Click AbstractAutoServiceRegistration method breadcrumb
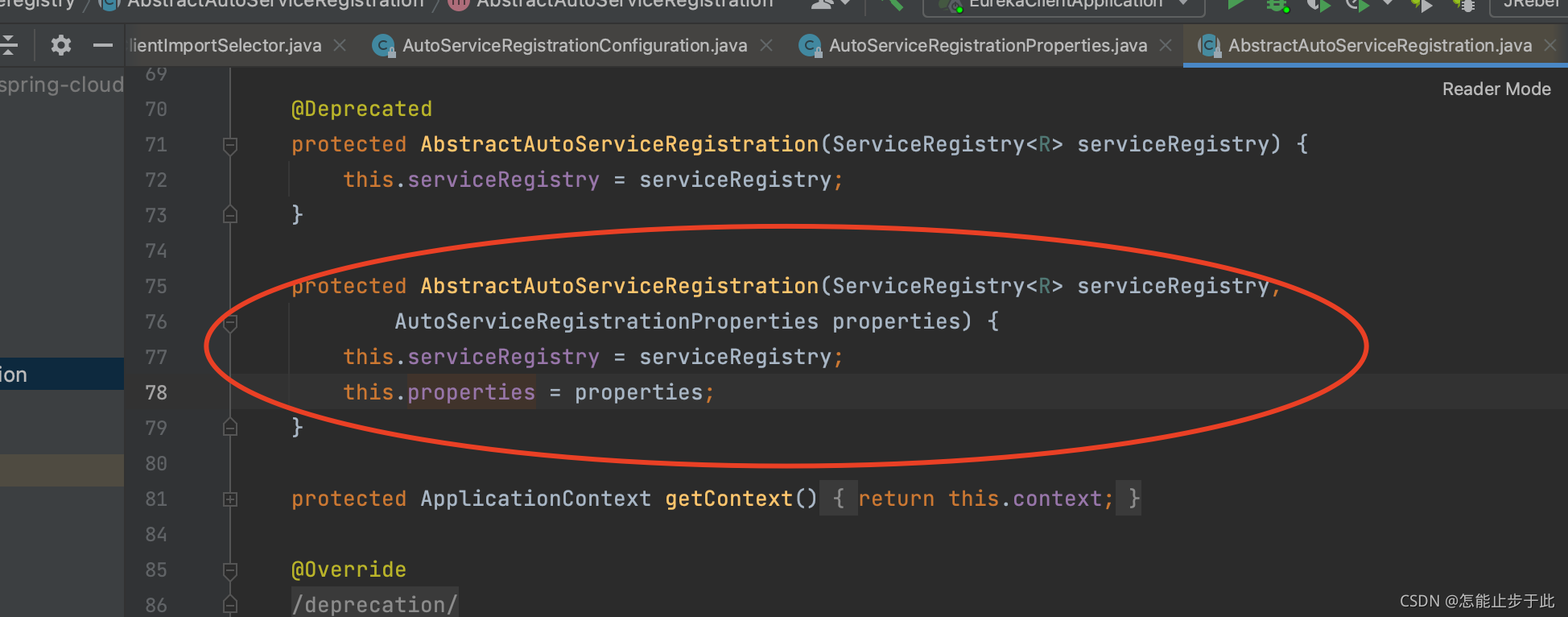 tap(611, 4)
